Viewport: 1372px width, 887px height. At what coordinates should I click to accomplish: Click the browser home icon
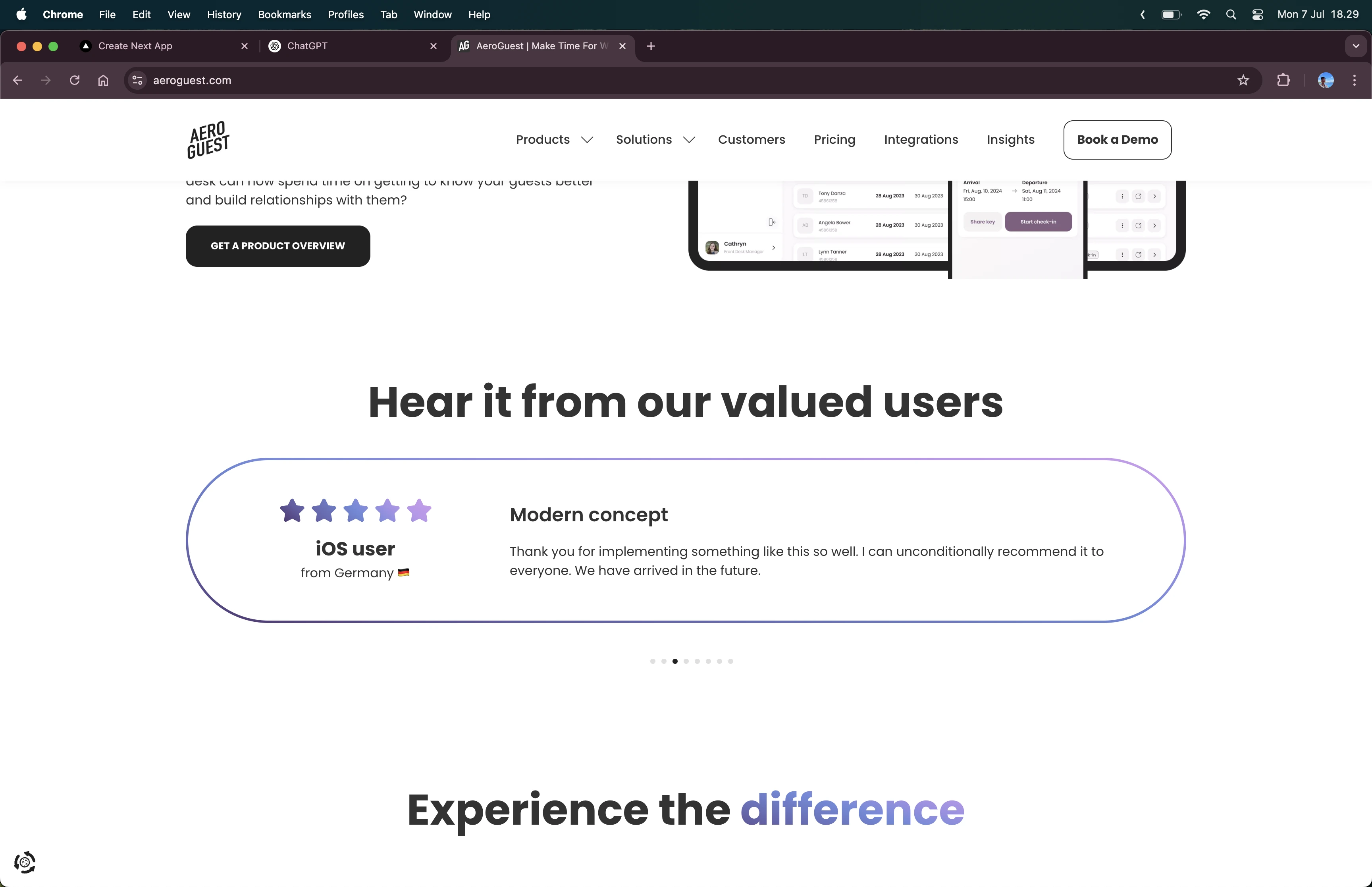[103, 81]
